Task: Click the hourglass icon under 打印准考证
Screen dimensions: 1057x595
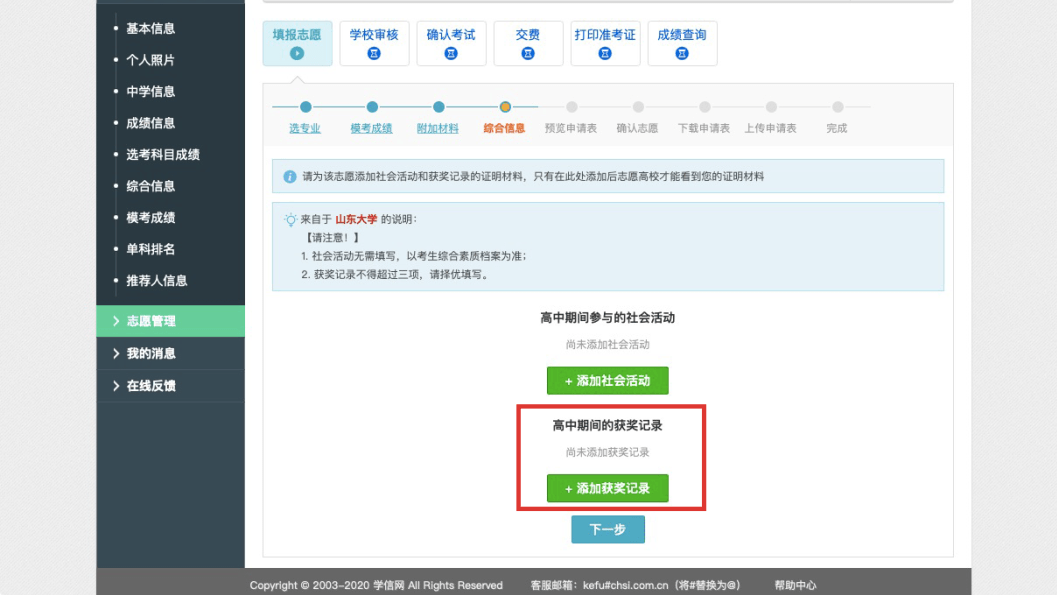Action: pyautogui.click(x=605, y=53)
